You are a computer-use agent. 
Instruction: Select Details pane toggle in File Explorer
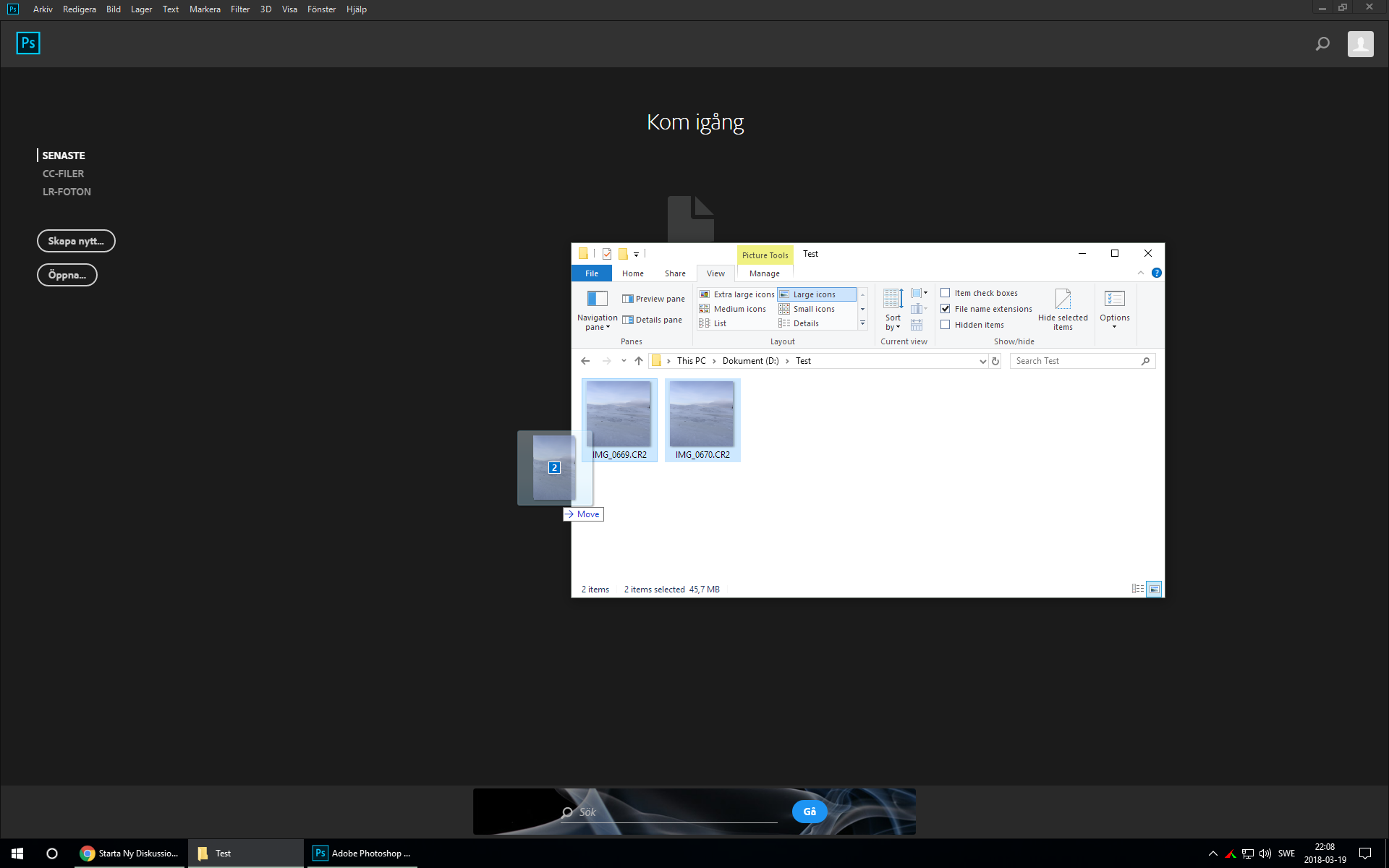pos(650,319)
